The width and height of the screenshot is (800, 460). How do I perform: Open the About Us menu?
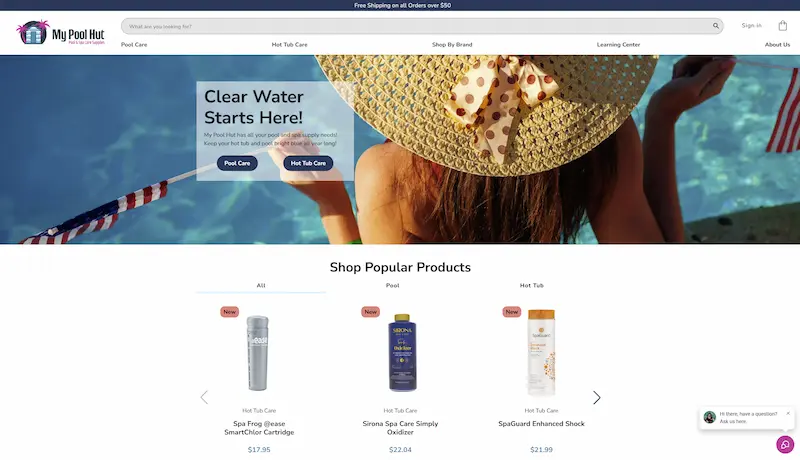point(777,45)
